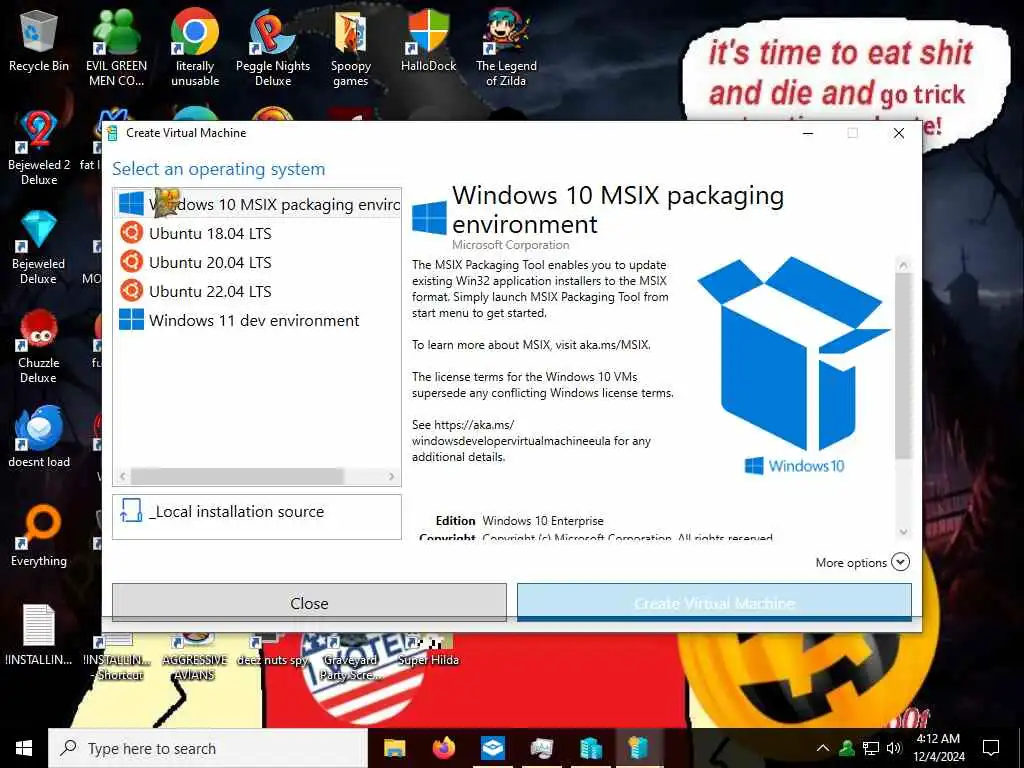Click the Ubuntu 22.04 orange logo icon
1024x768 pixels.
131,291
